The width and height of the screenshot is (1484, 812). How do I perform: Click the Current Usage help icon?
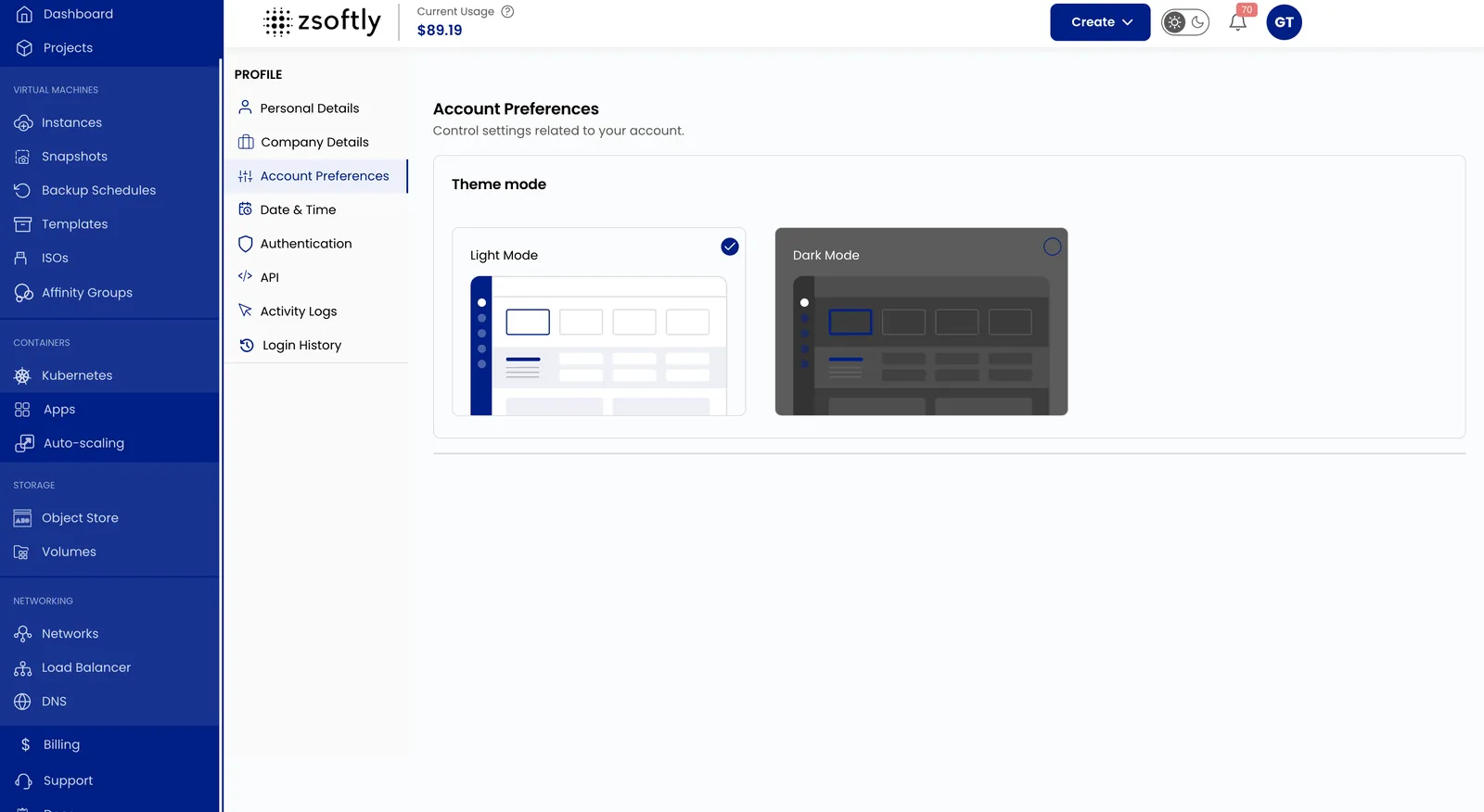[507, 12]
